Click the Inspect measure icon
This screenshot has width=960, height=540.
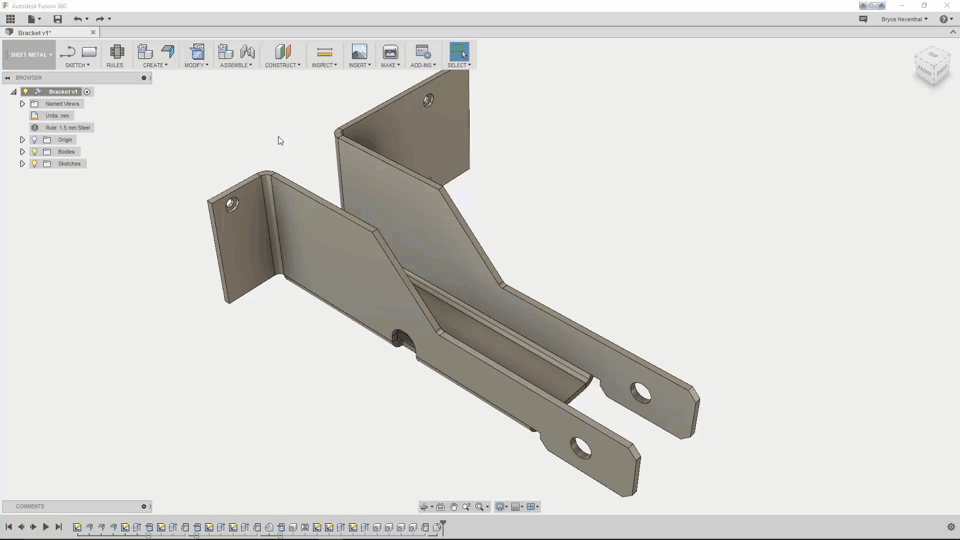[324, 52]
